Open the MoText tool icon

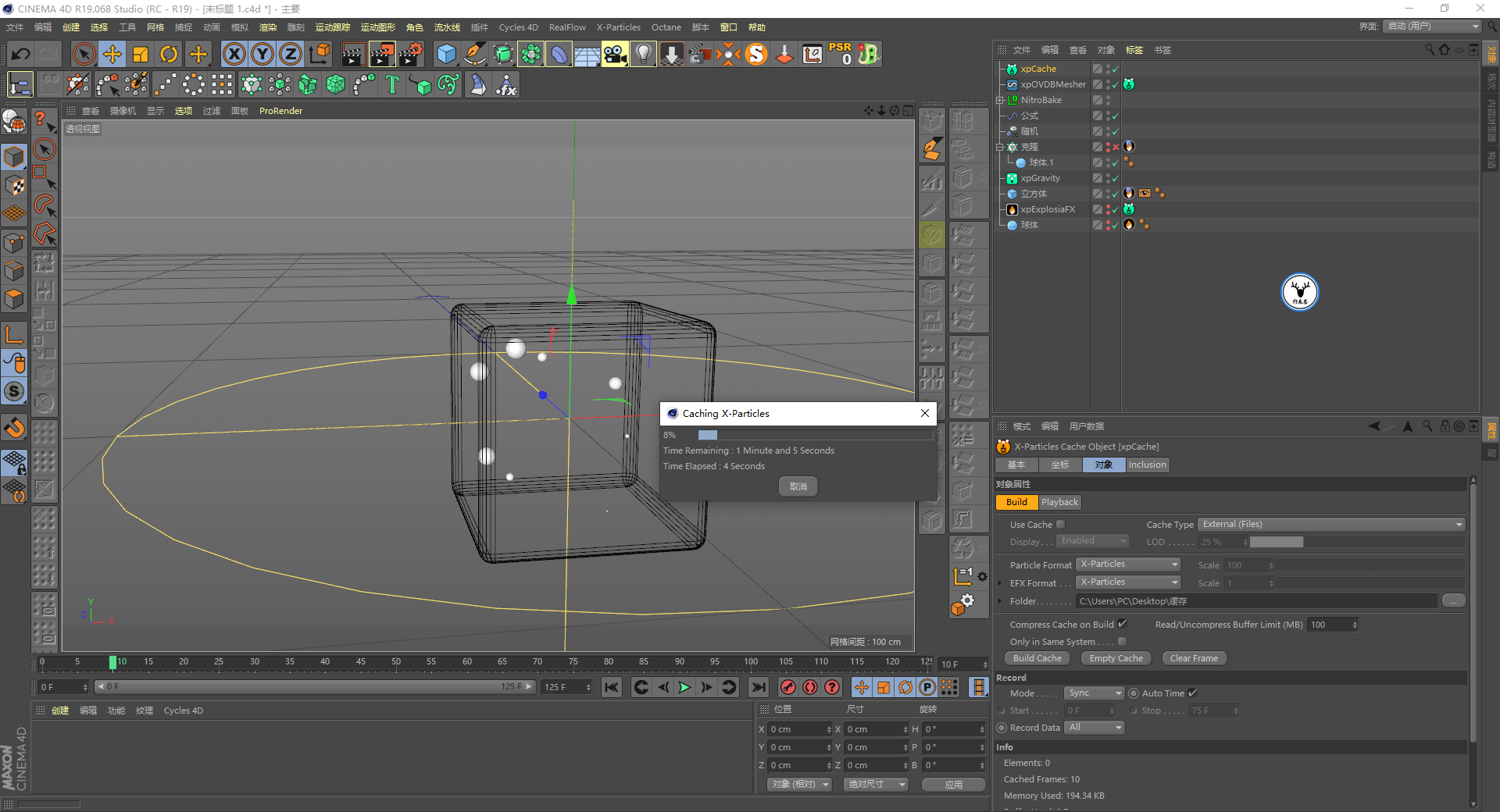click(392, 84)
